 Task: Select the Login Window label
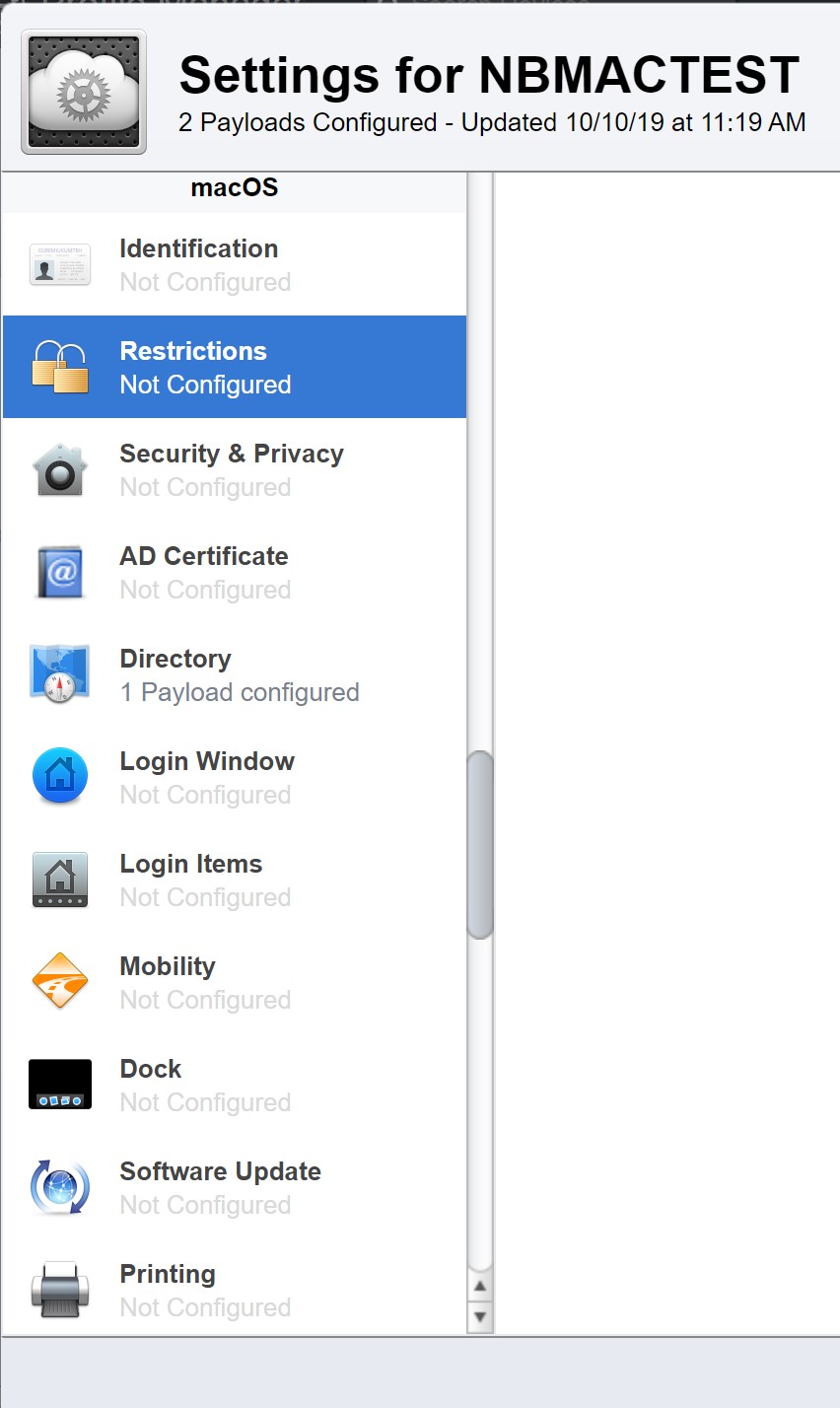tap(207, 761)
